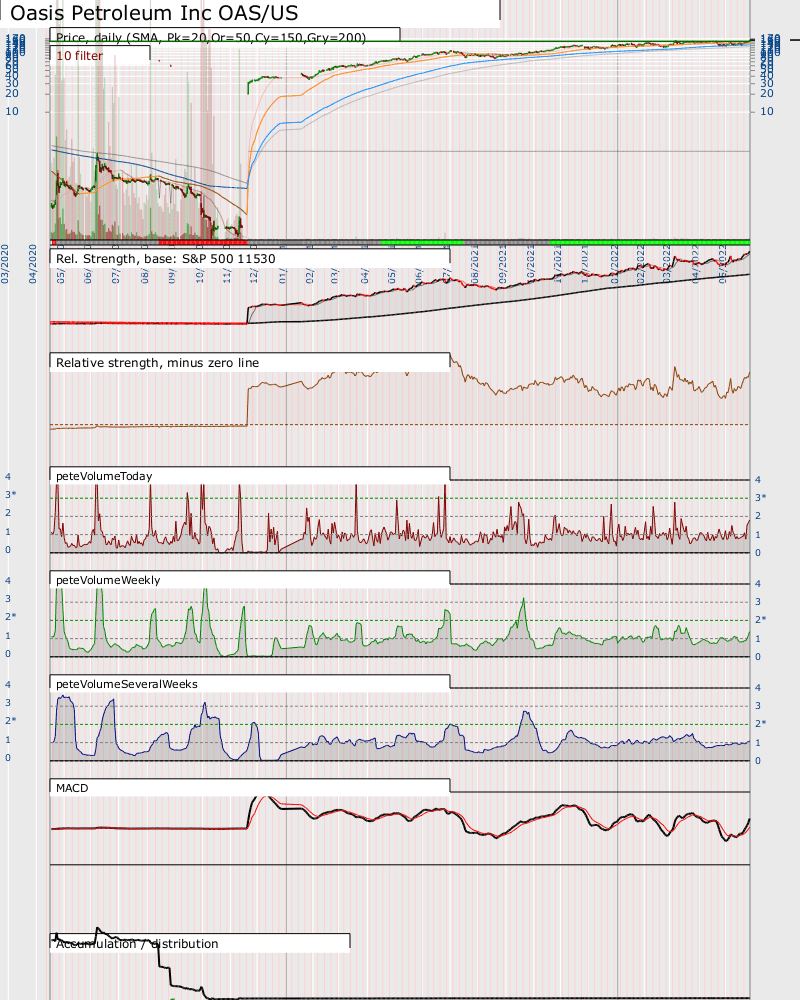Select the Rel. Strength S&P 500 label
The image size is (800, 1000).
166,258
